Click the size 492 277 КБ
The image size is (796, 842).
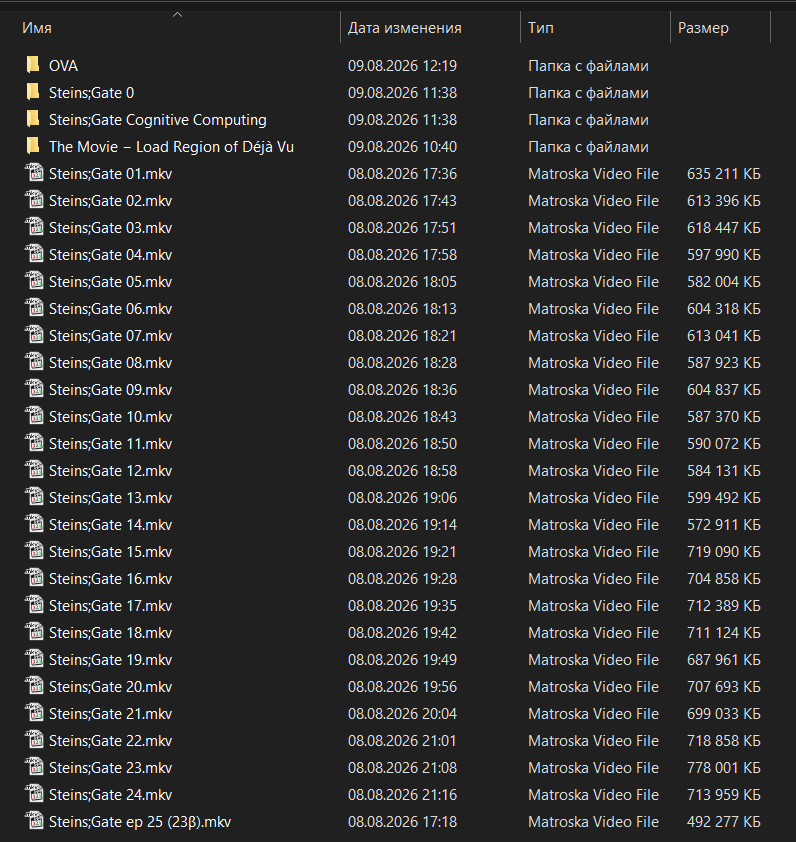723,822
